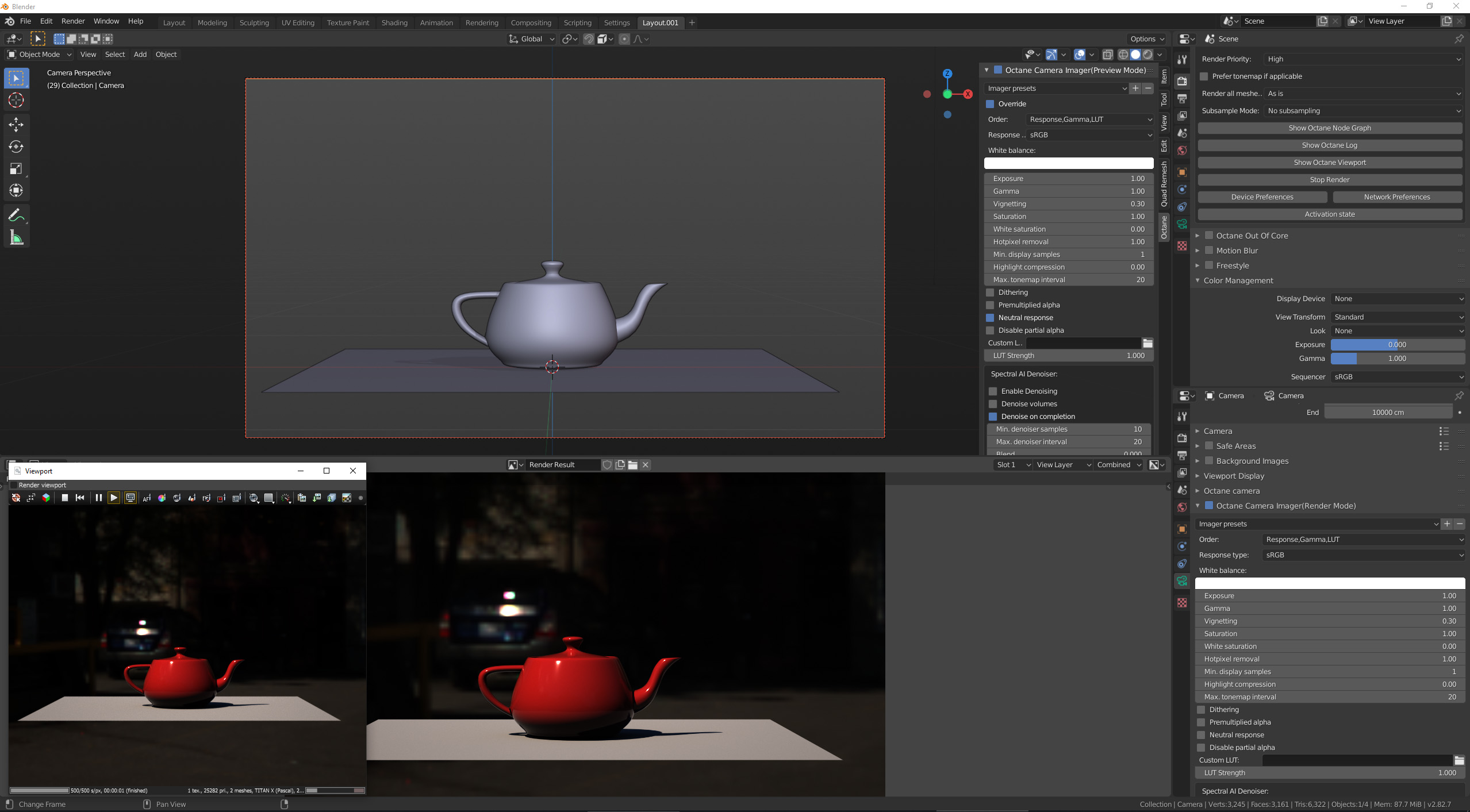Uncheck Neutral response in Preview Imager
The width and height of the screenshot is (1470, 812).
[x=990, y=318]
